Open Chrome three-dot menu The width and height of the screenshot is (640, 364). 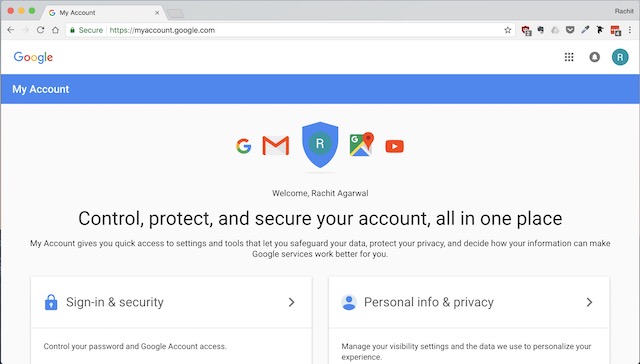(x=630, y=30)
